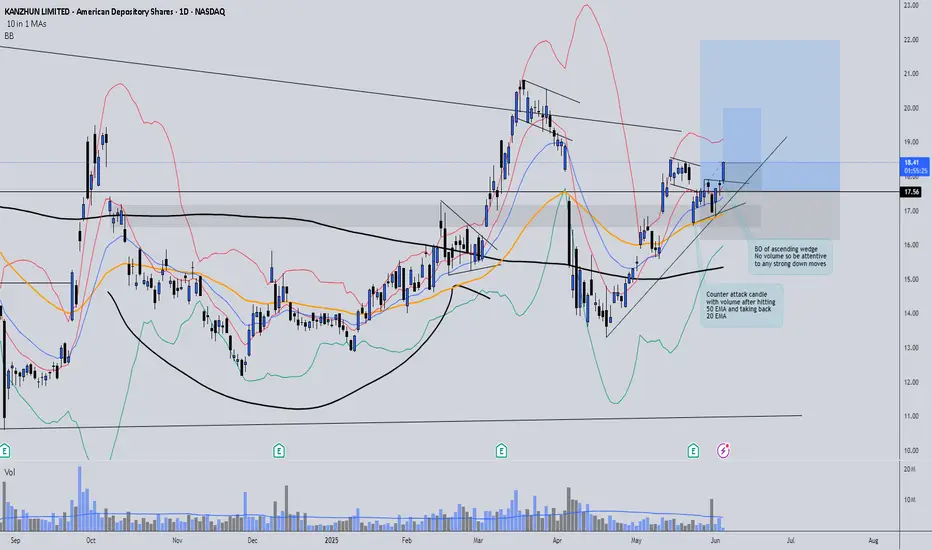Click the Aug label on time axis

click(873, 540)
